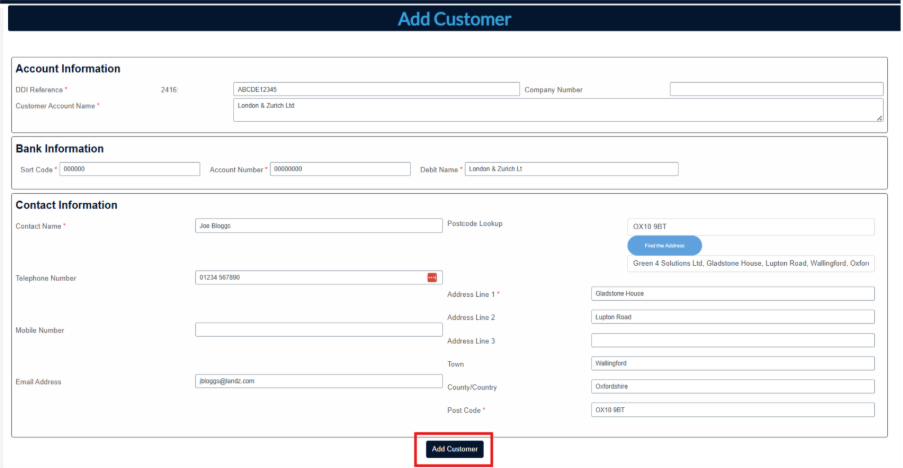Click into the DDI Reference field
Viewport: 903px width, 468px height.
point(376,89)
